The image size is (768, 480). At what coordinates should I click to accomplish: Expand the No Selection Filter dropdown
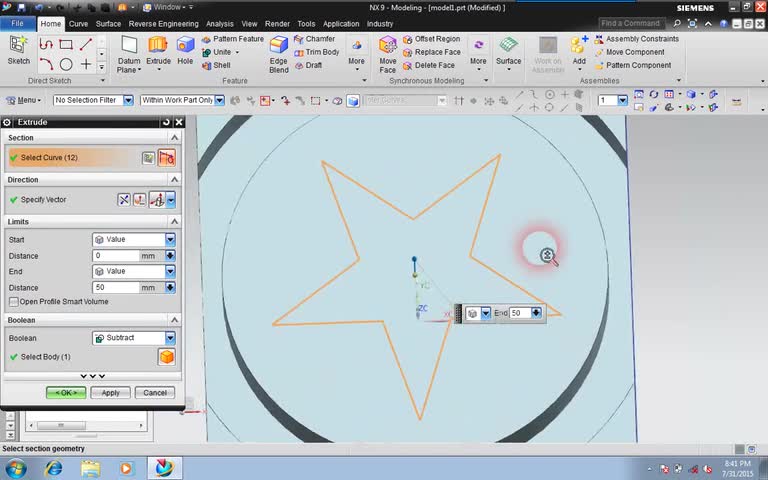pyautogui.click(x=127, y=100)
